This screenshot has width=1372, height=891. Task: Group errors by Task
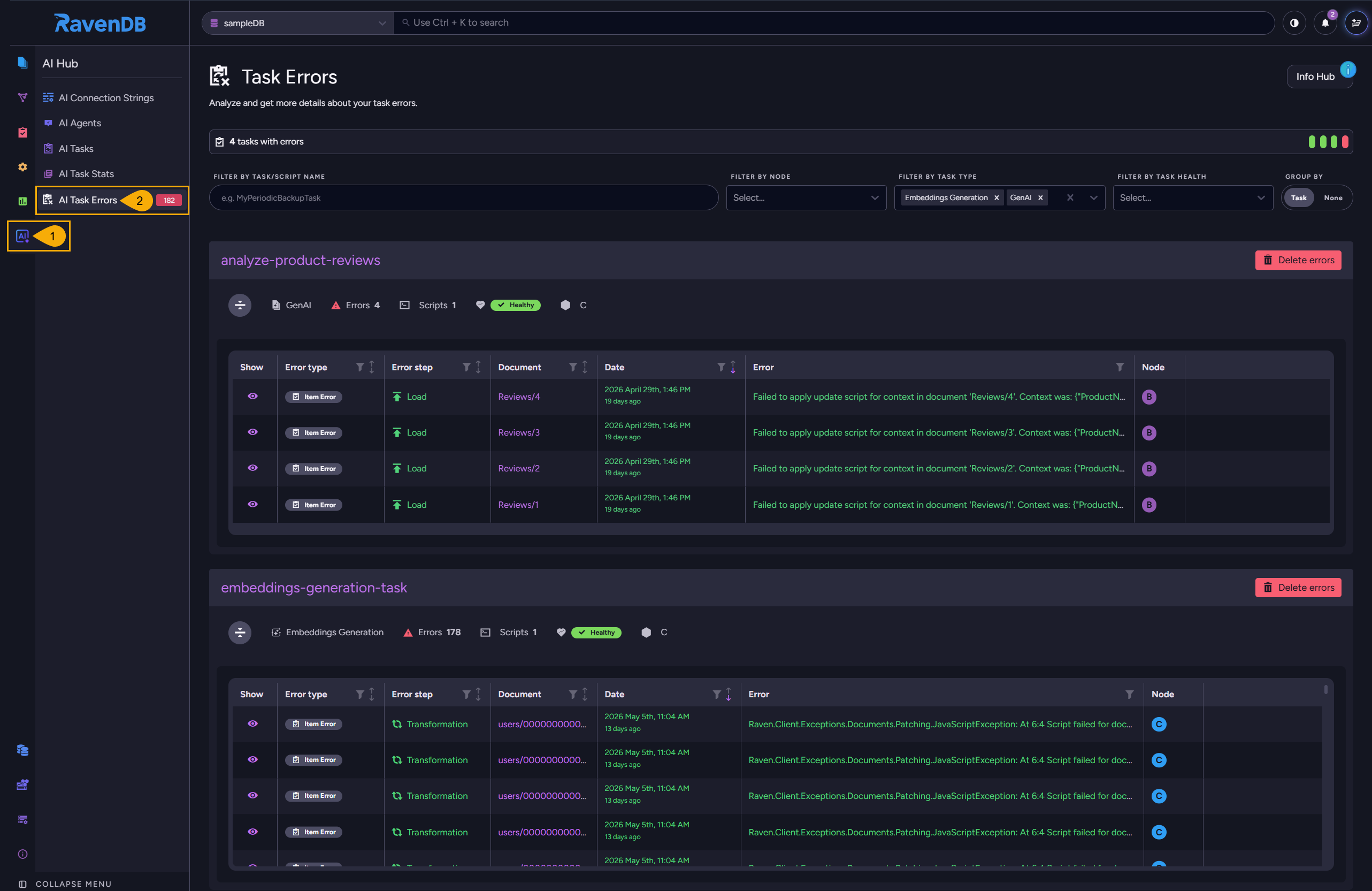coord(1298,198)
